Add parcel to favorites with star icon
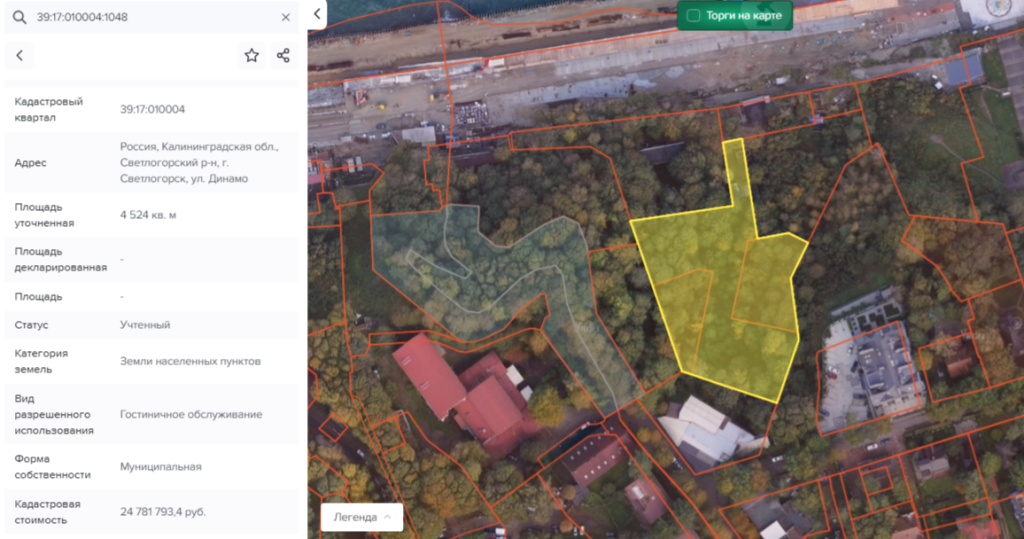 coord(252,56)
